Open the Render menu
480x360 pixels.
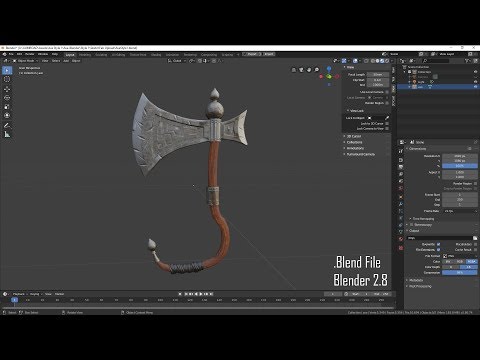click(30, 54)
